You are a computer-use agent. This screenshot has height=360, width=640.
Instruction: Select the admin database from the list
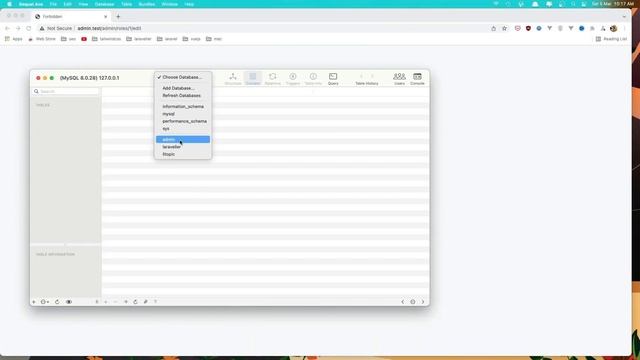click(183, 139)
